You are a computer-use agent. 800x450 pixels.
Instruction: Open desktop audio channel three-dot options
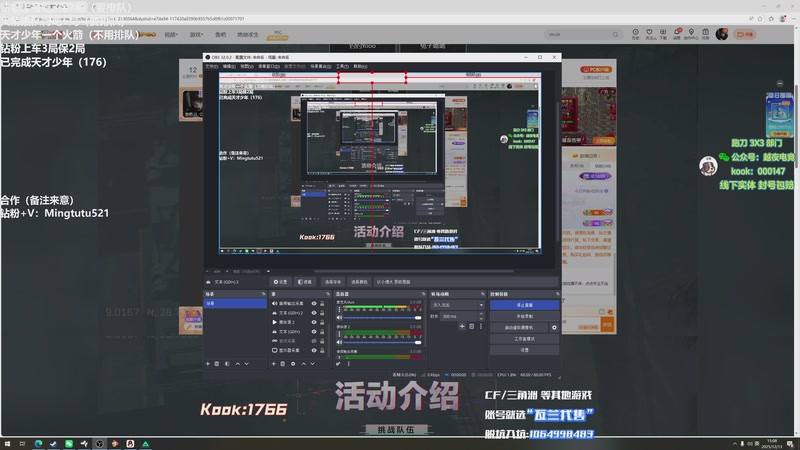339,309
